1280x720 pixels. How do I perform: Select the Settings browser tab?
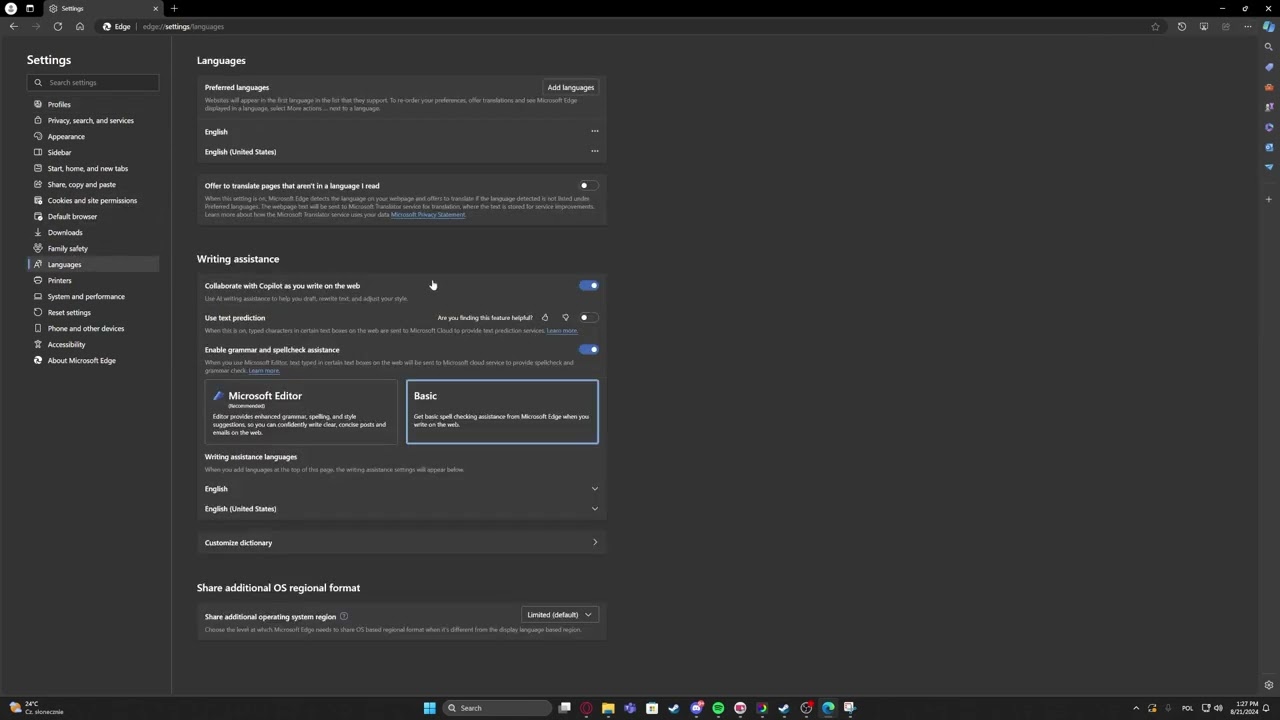tap(103, 8)
